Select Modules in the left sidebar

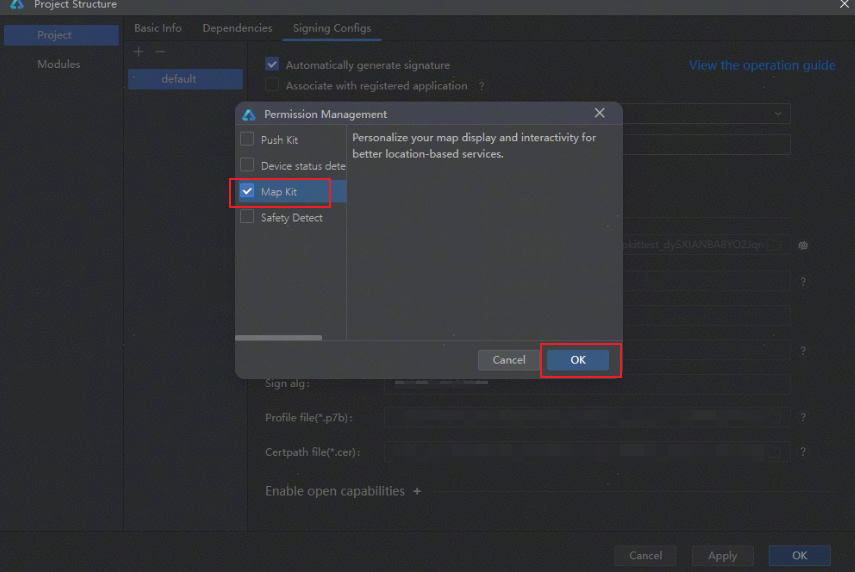[x=58, y=64]
